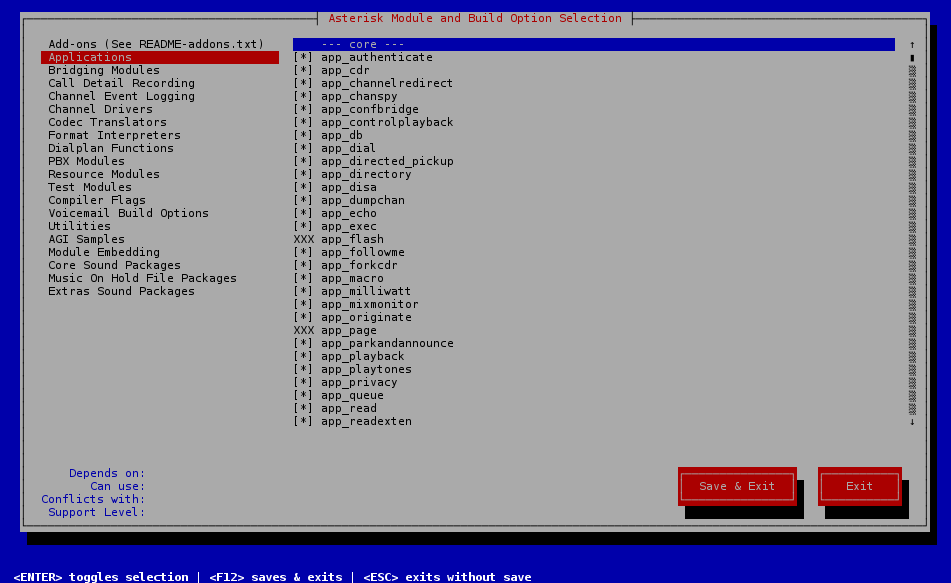Toggle the app_authenticate module checkbox
The height and width of the screenshot is (583, 951).
pos(303,57)
